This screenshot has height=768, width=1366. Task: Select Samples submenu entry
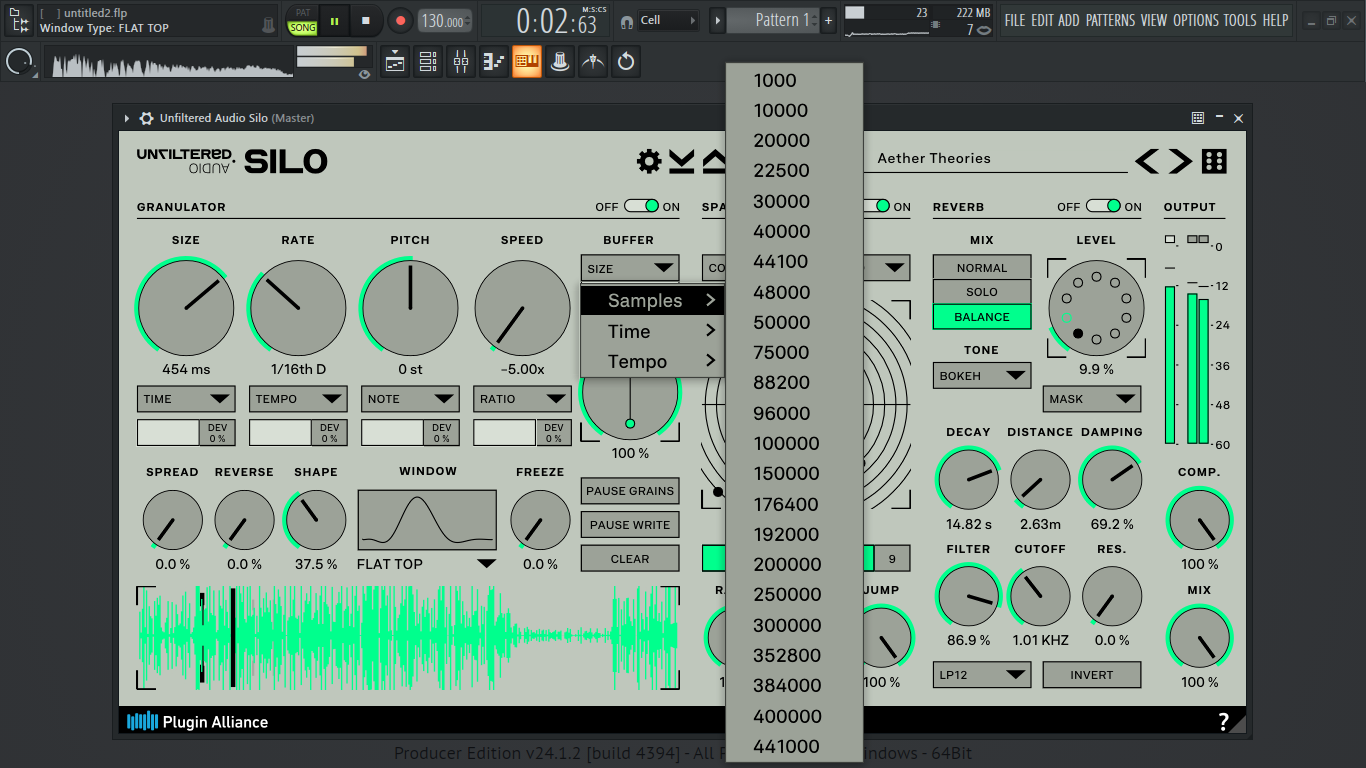652,301
